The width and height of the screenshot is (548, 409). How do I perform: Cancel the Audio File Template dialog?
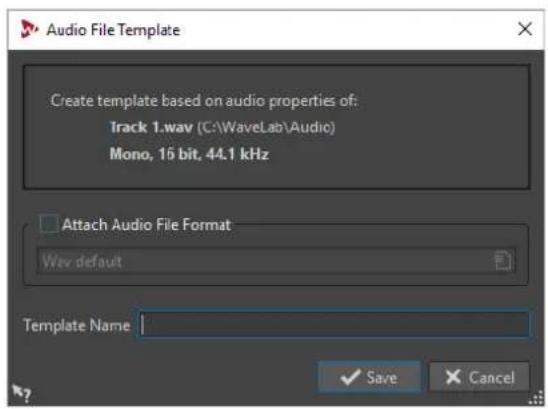(x=480, y=377)
